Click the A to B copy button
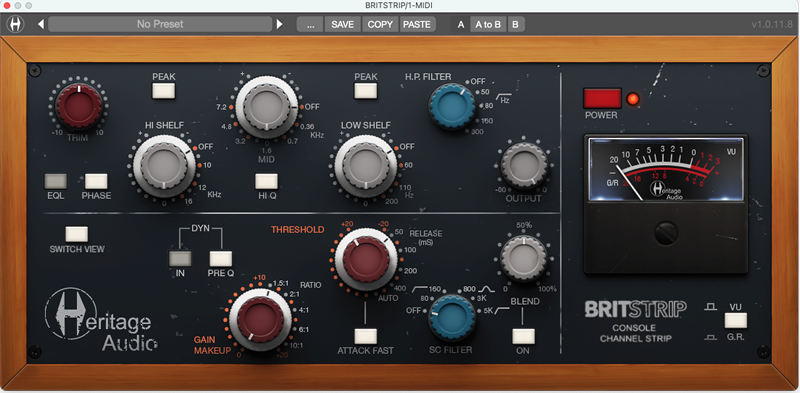The width and height of the screenshot is (800, 393). click(x=488, y=24)
